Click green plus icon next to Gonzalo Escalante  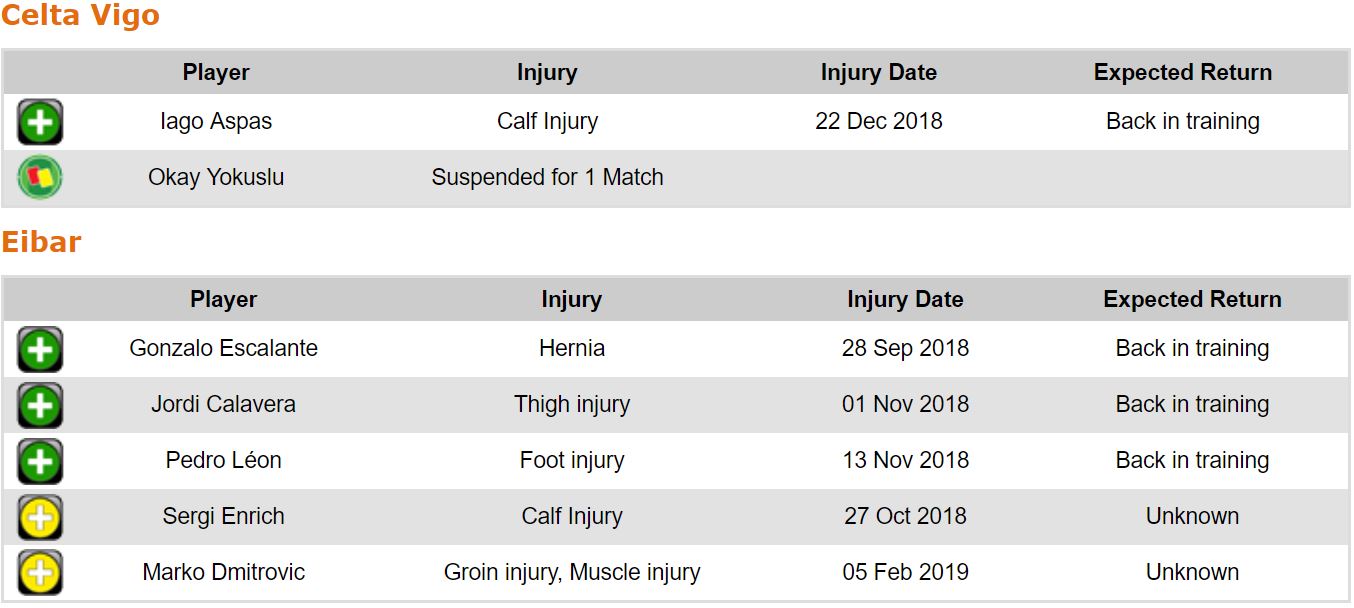pos(40,349)
